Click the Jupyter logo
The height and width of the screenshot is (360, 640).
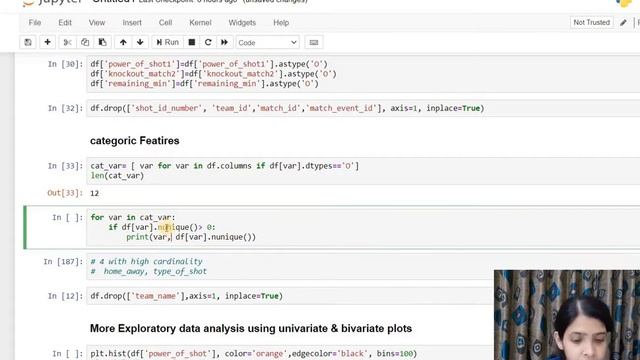point(53,2)
